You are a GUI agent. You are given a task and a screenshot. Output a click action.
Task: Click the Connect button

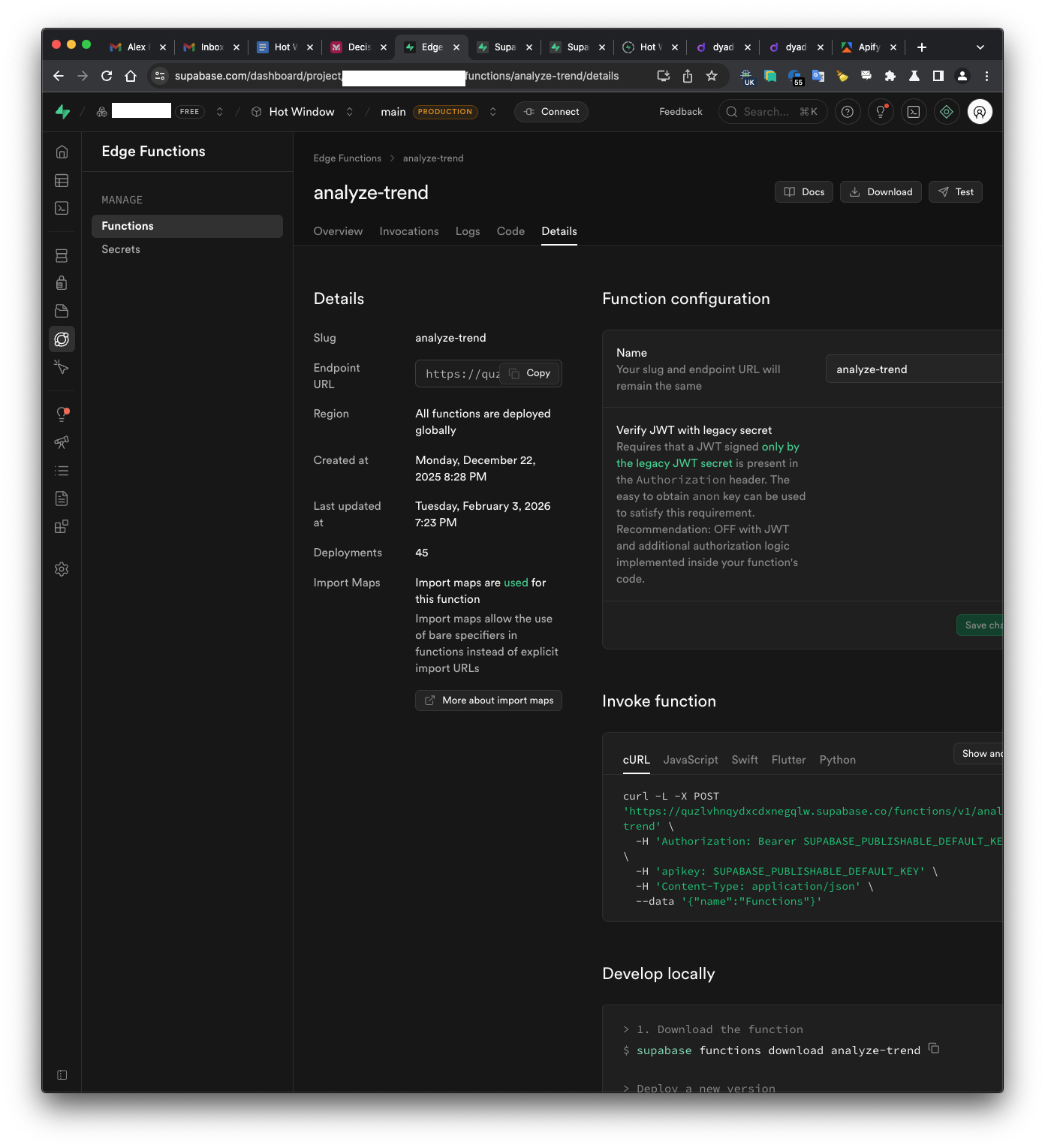click(x=551, y=112)
